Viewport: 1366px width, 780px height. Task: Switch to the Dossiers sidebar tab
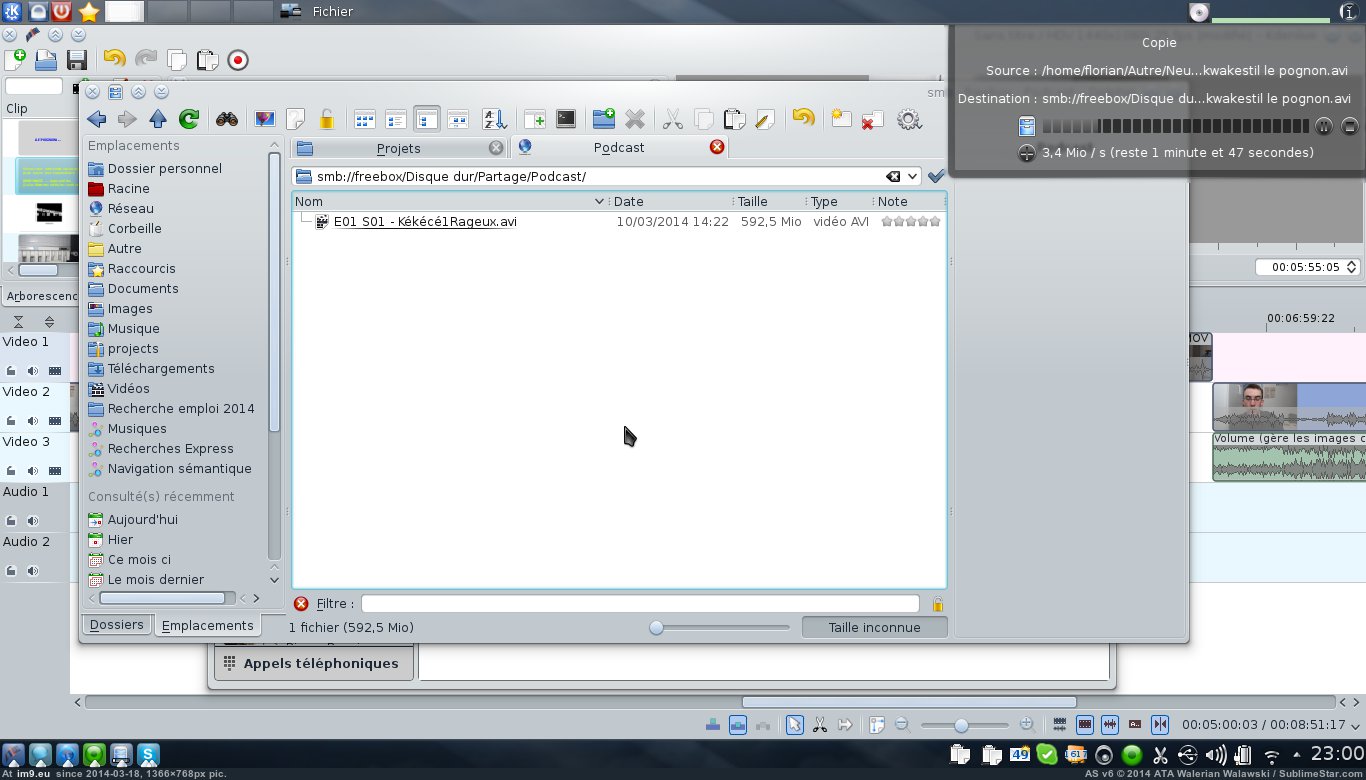click(x=116, y=625)
